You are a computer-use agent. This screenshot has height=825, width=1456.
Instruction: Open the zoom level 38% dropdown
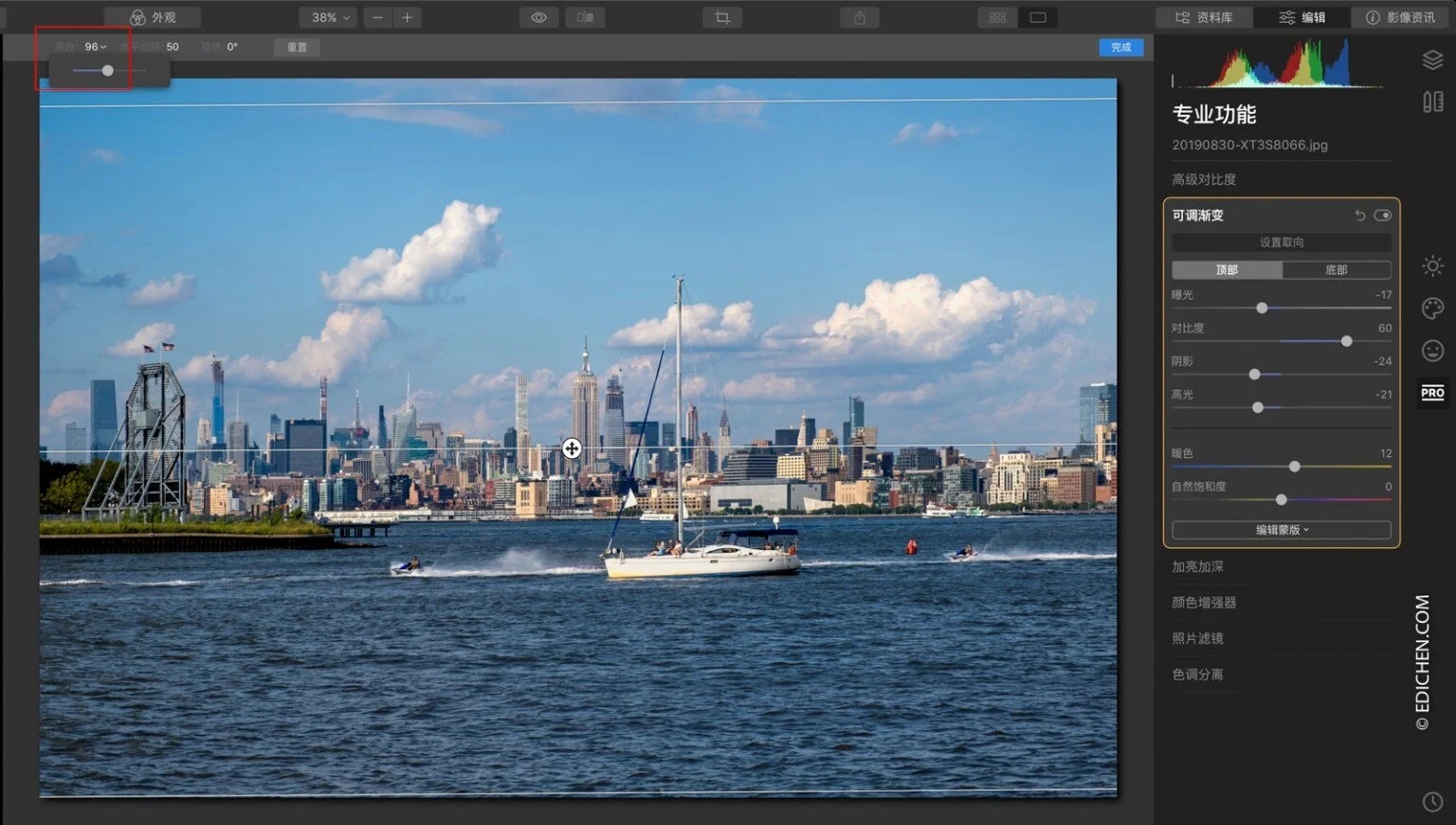(329, 17)
